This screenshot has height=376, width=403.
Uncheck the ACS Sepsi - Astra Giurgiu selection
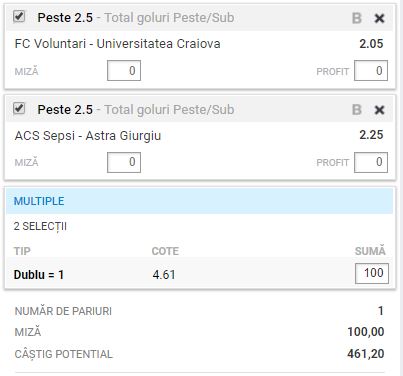19,108
